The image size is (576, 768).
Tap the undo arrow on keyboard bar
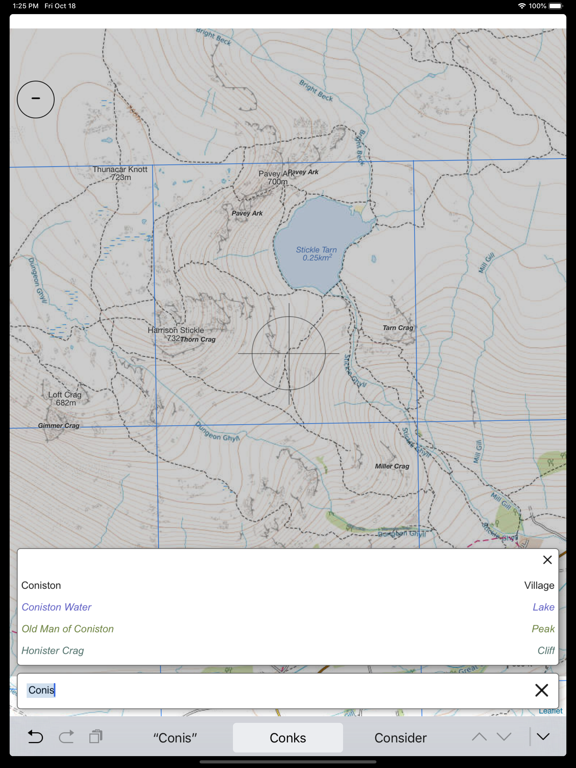pyautogui.click(x=35, y=737)
